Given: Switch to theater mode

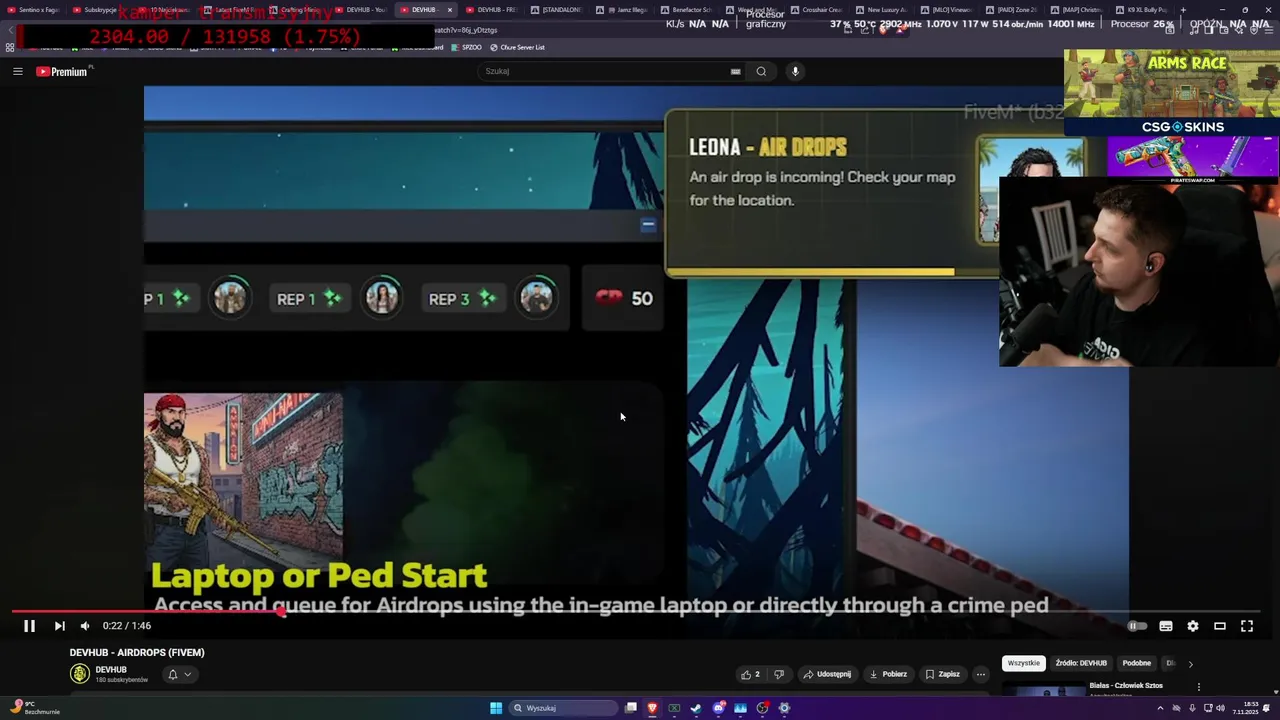Looking at the screenshot, I should coord(1220,626).
